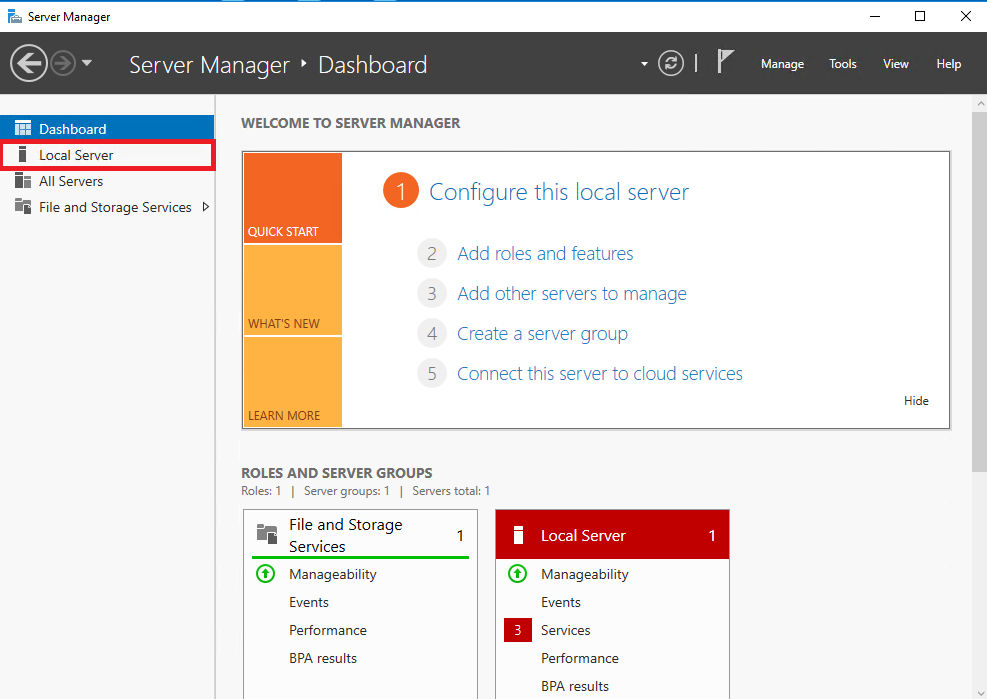The height and width of the screenshot is (699, 987).
Task: Click Configure this local server link
Action: pyautogui.click(x=559, y=192)
